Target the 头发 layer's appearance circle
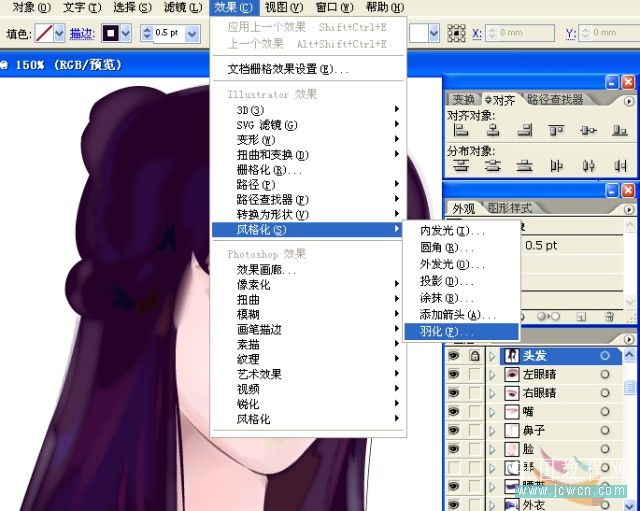640x511 pixels. point(604,356)
